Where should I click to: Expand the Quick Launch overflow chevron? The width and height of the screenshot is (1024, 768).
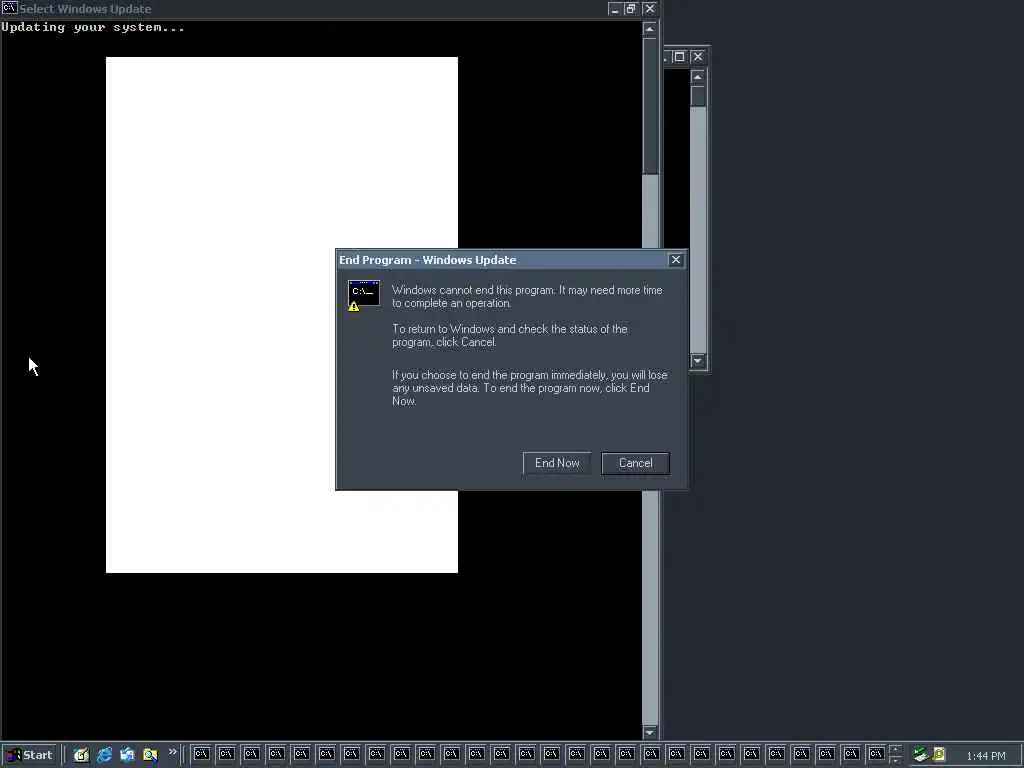point(172,752)
